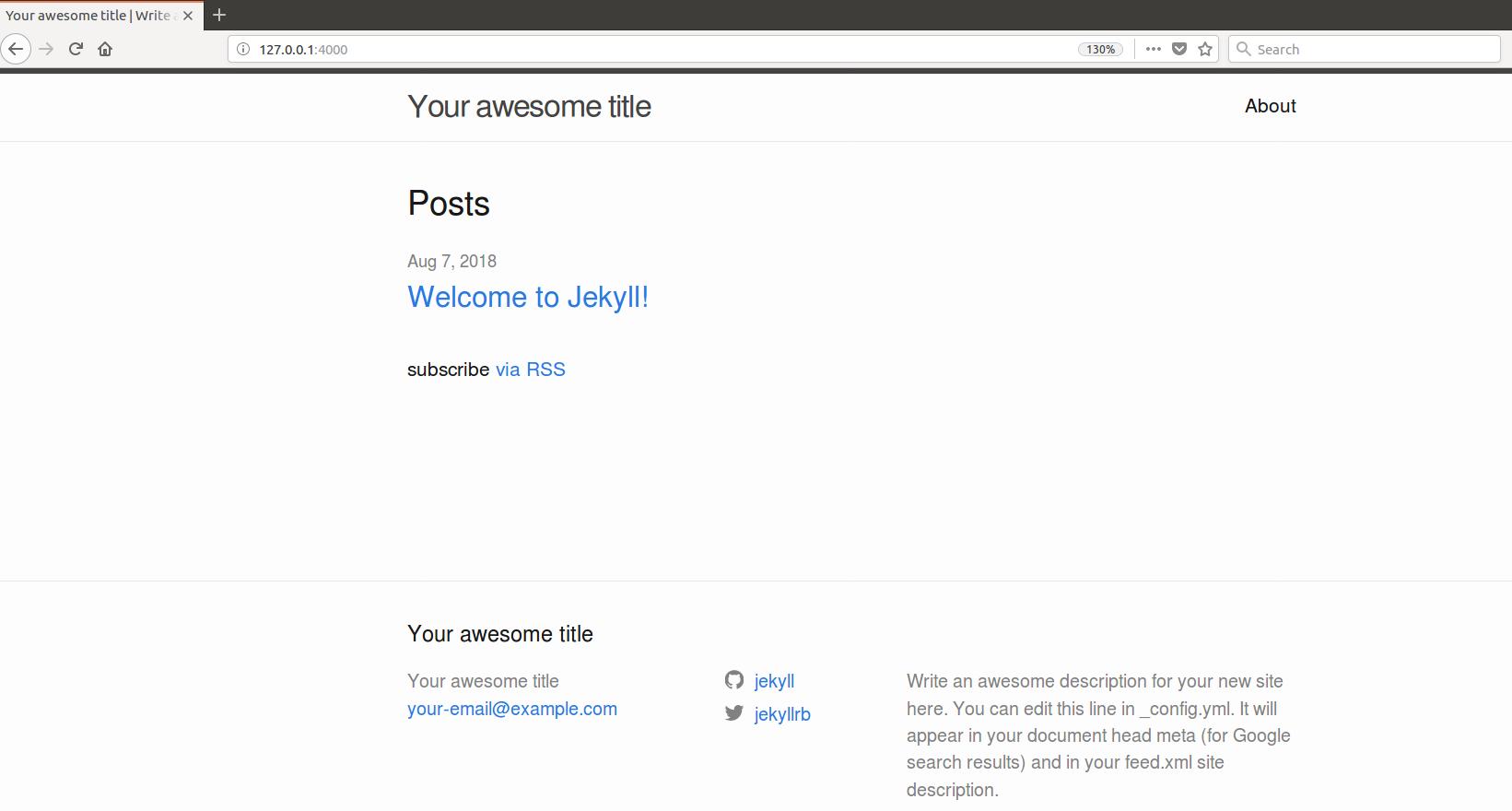1512x811 pixels.
Task: Click the 'Your awesome title' site header
Action: click(x=529, y=106)
